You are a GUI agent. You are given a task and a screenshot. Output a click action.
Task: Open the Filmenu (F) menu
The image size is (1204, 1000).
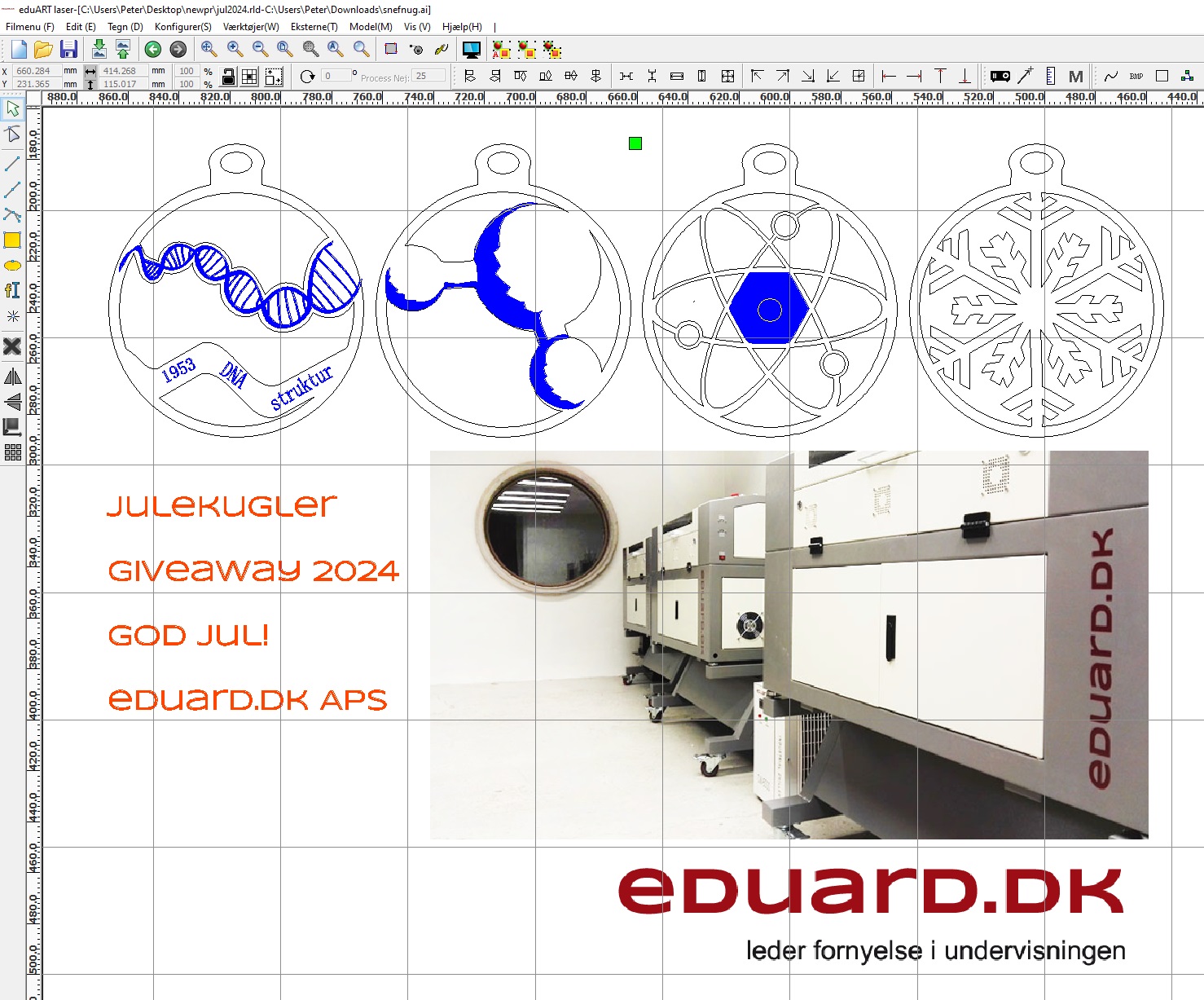click(x=30, y=27)
